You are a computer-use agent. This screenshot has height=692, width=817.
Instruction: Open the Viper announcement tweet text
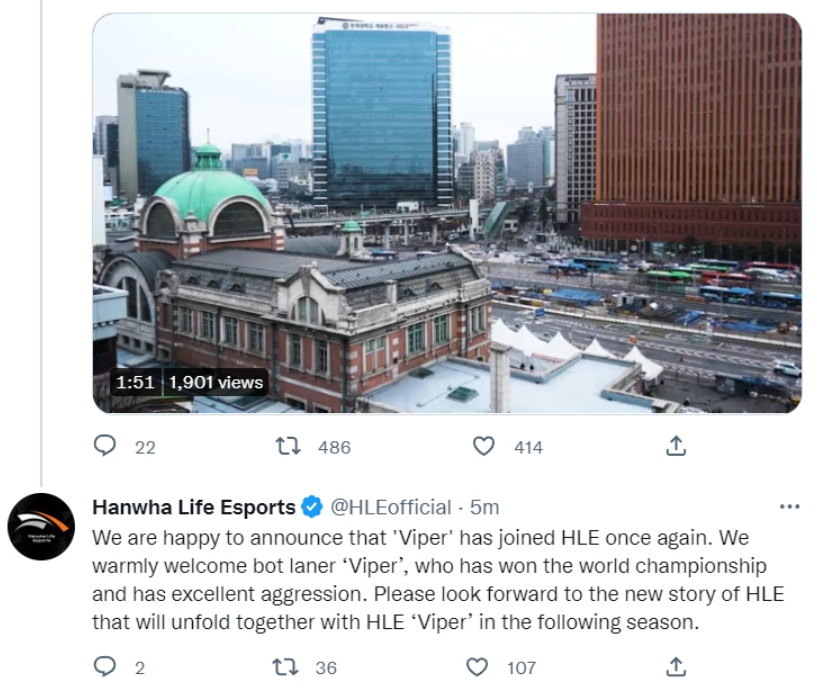click(438, 579)
